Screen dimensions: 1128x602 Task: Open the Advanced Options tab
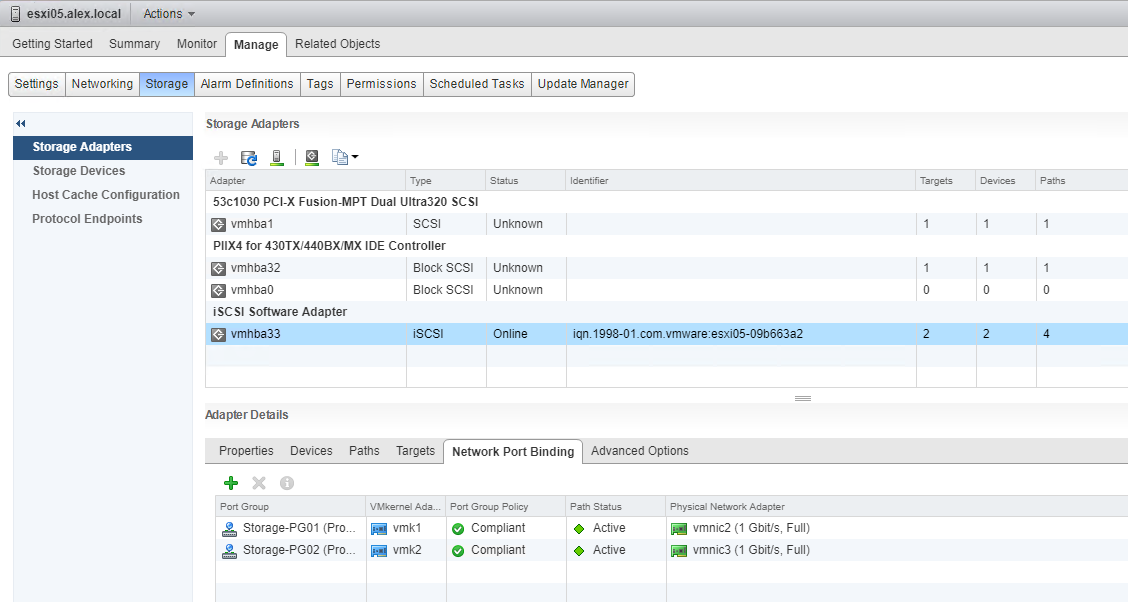[639, 451]
